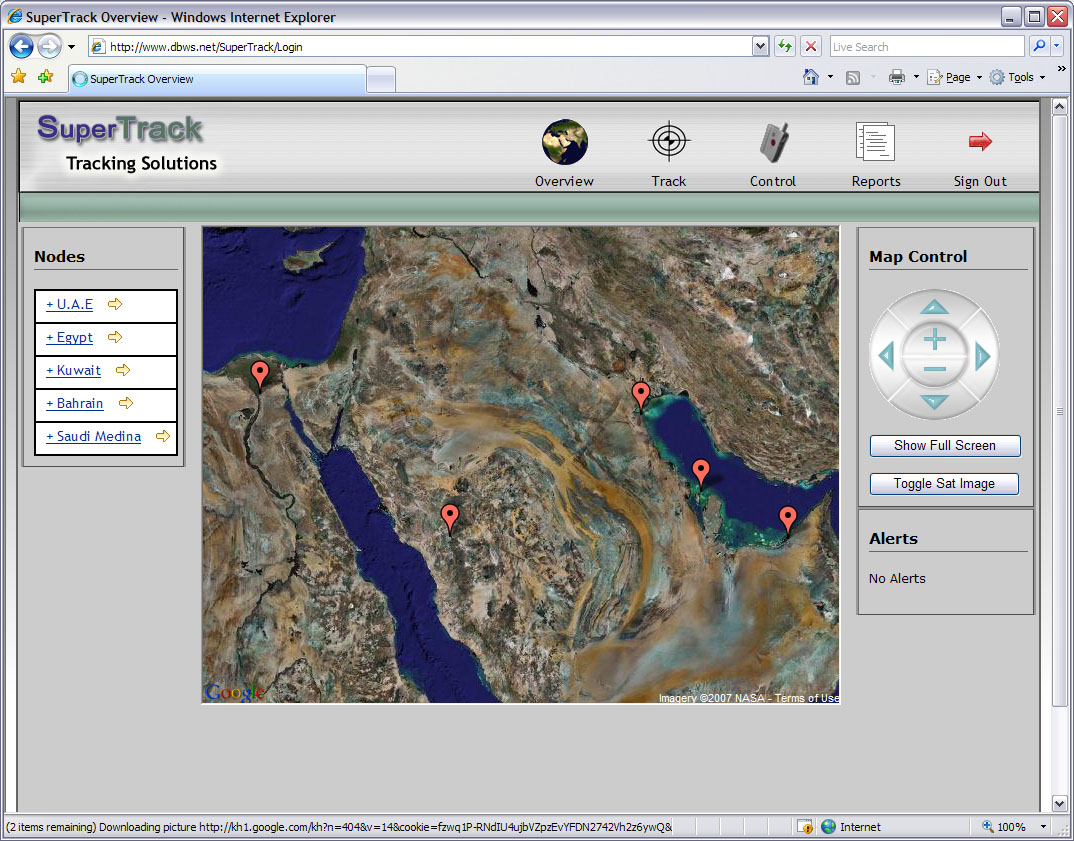Pan map left with the left arrow
The width and height of the screenshot is (1074, 841).
886,356
